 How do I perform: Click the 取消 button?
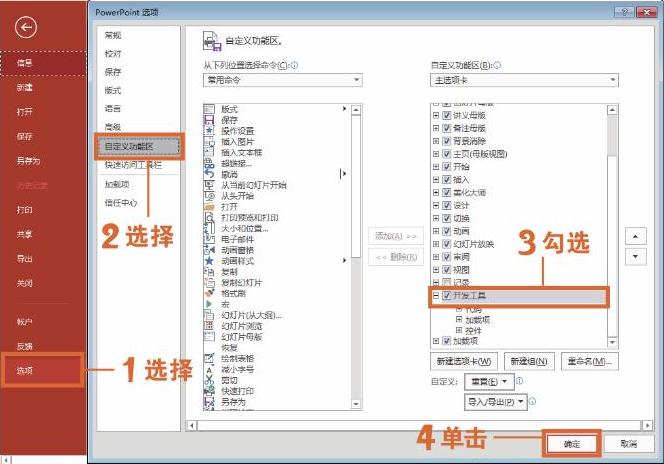(629, 444)
